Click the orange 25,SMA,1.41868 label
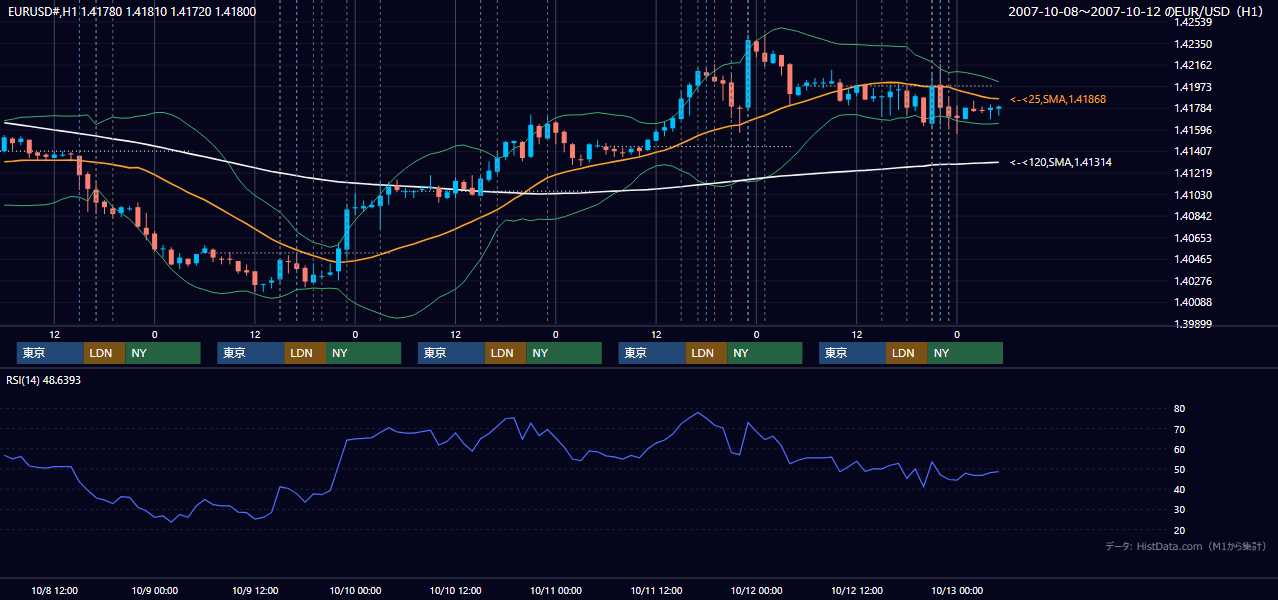1278x600 pixels. click(1058, 99)
